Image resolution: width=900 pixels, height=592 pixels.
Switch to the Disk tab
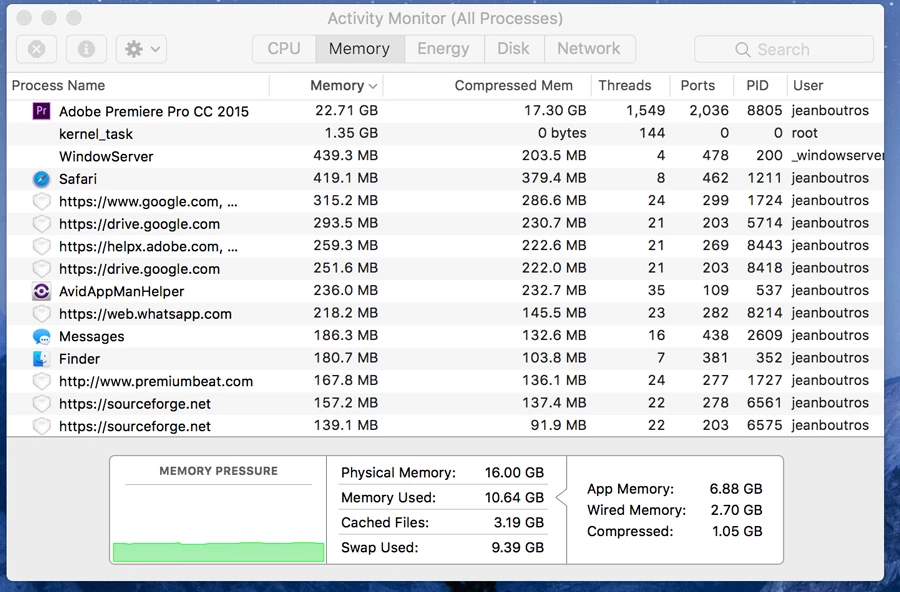coord(514,49)
